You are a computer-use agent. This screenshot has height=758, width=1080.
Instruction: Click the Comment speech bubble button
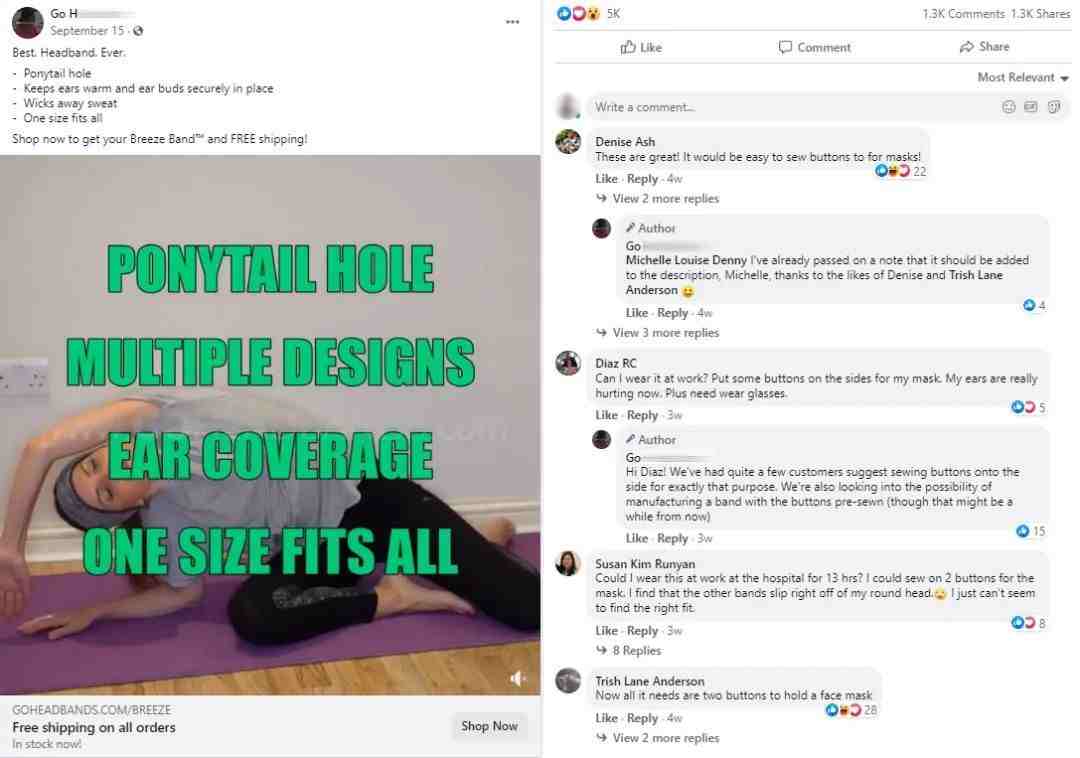click(x=814, y=48)
